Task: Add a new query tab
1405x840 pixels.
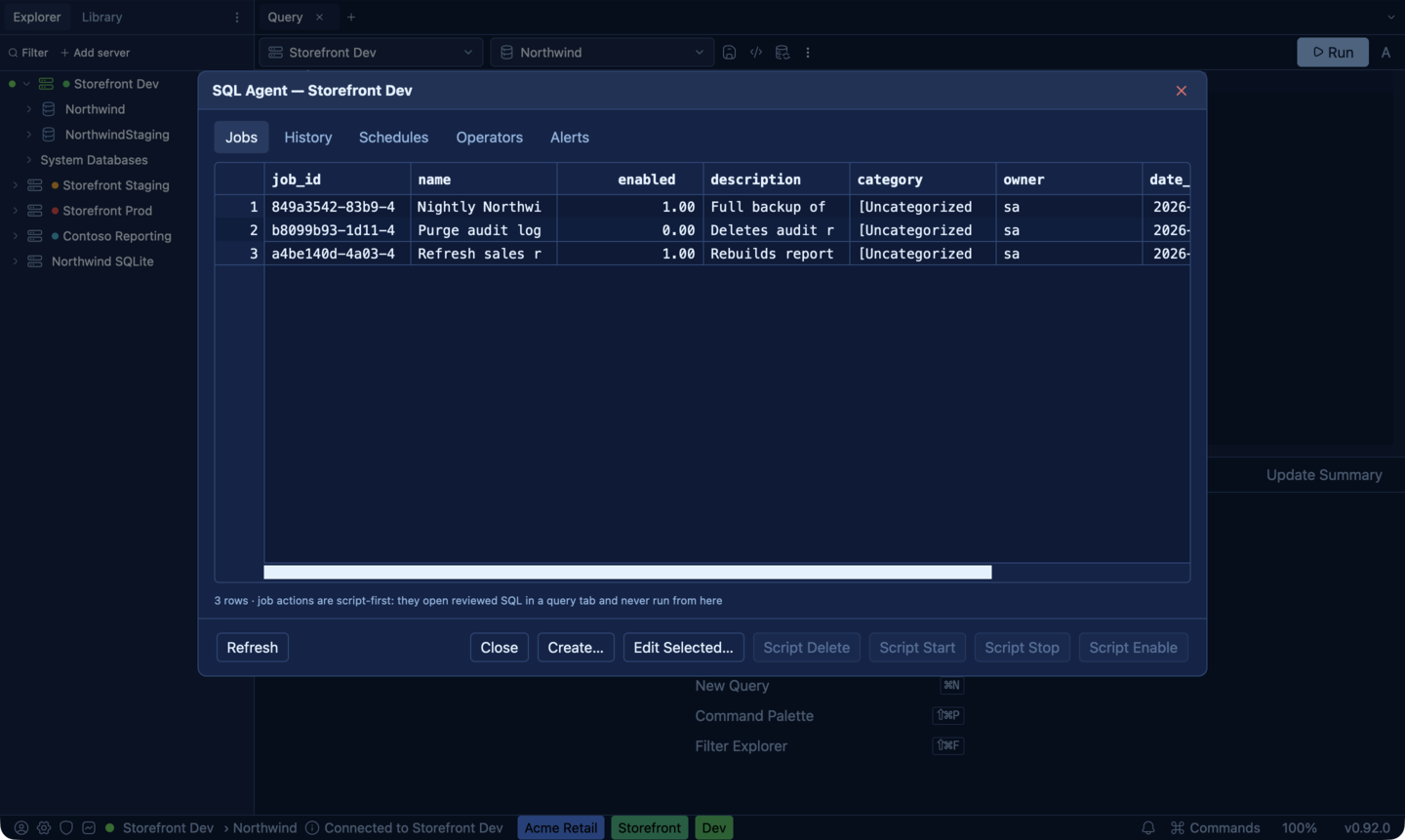Action: (351, 18)
